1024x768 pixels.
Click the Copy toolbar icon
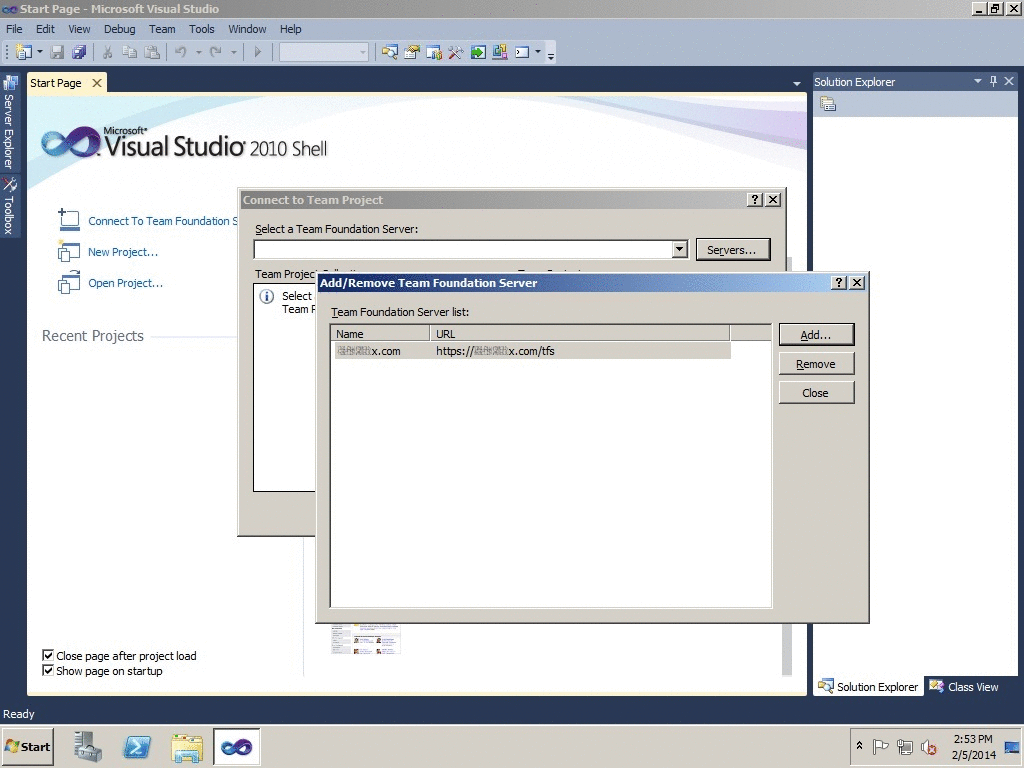click(x=129, y=52)
